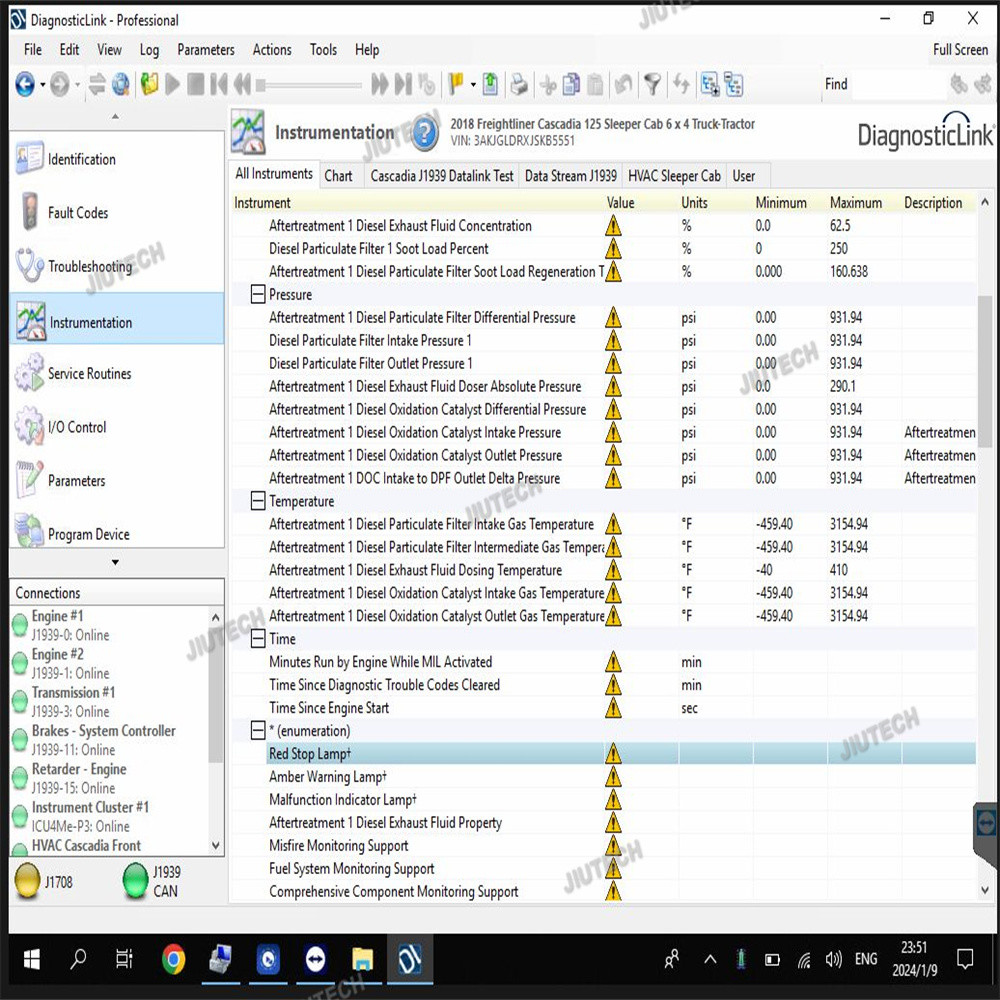The width and height of the screenshot is (1000, 1000).
Task: Switch to the HVAC Sleeper Cab tab
Action: point(674,176)
